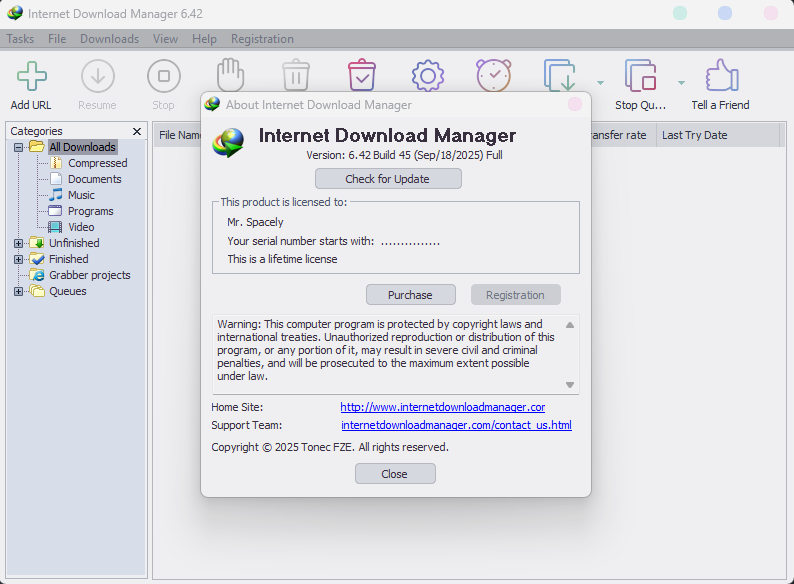This screenshot has width=794, height=584.
Task: Click the Video filmstrip category icon
Action: pyautogui.click(x=55, y=227)
